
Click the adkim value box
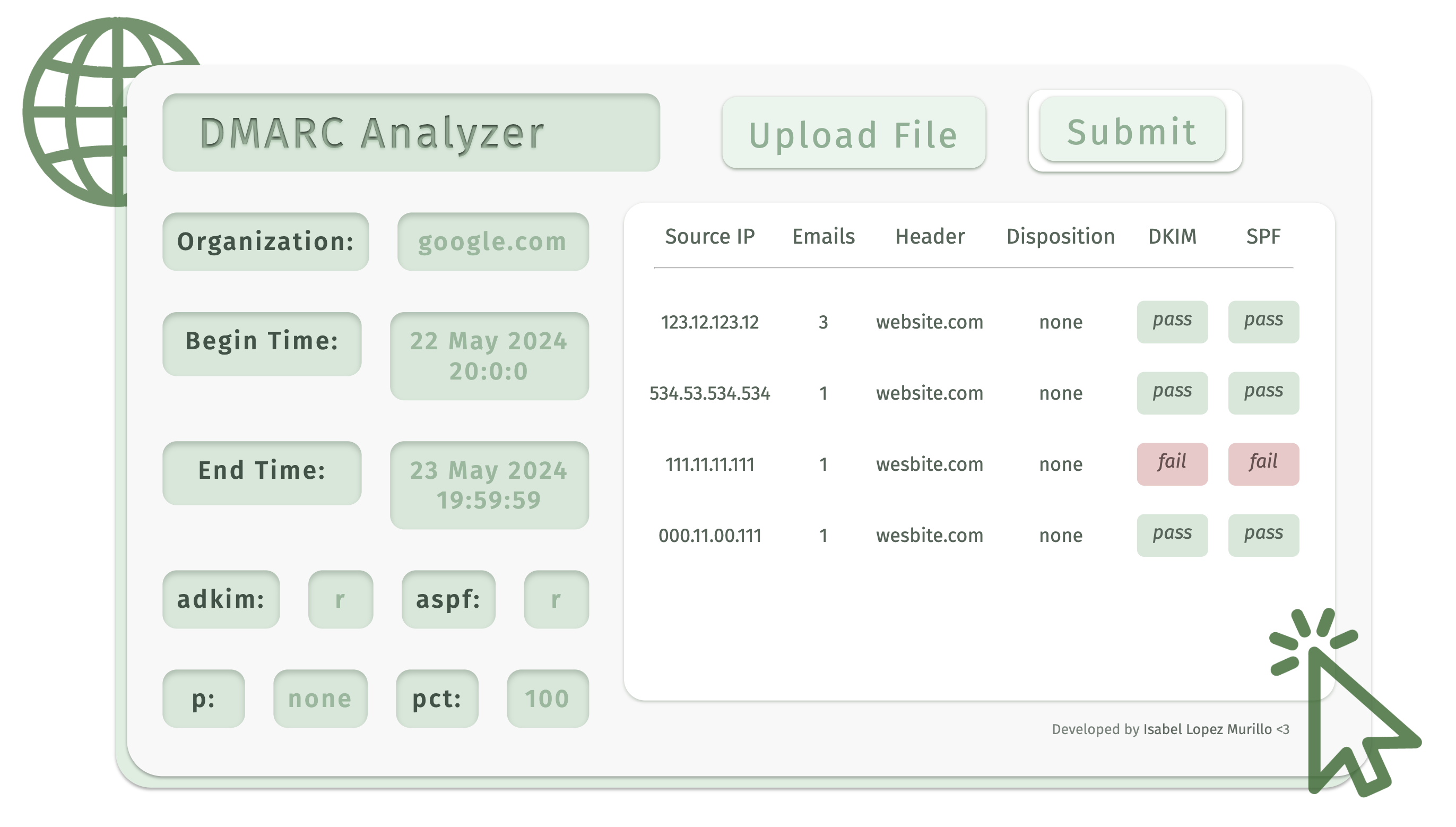[340, 599]
